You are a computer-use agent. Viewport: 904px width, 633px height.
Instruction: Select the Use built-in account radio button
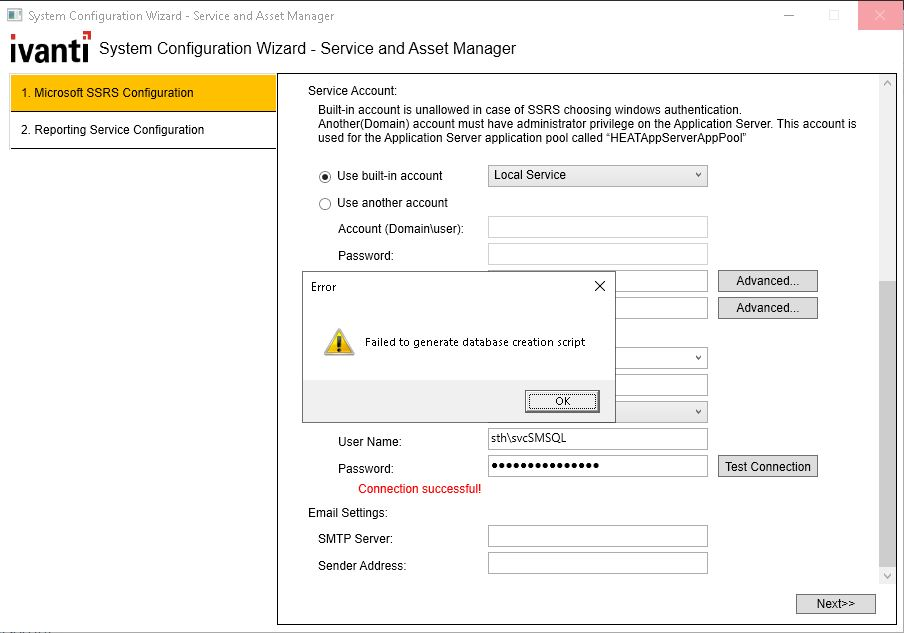pyautogui.click(x=325, y=176)
